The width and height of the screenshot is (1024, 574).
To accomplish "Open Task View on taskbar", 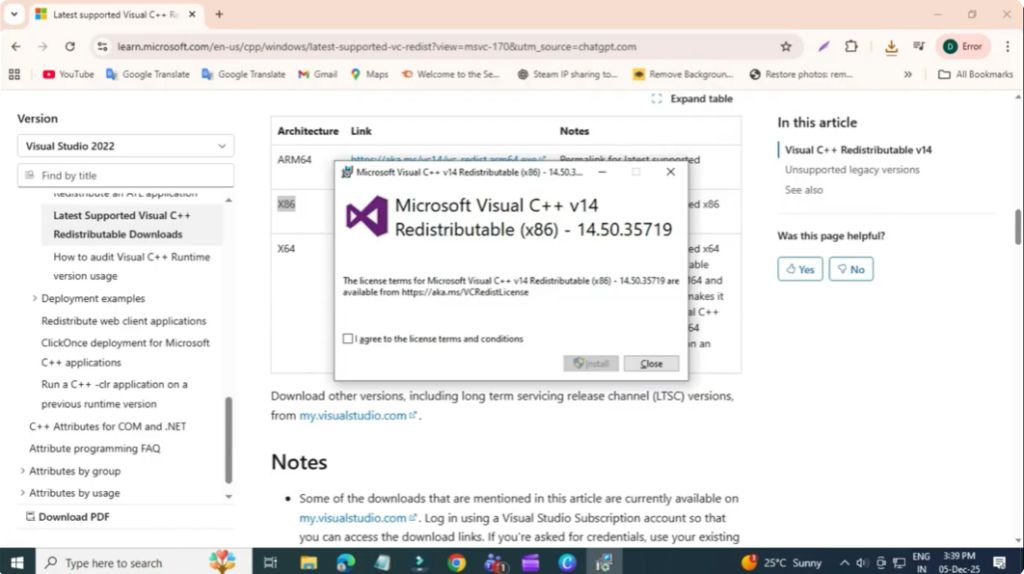I will click(270, 563).
